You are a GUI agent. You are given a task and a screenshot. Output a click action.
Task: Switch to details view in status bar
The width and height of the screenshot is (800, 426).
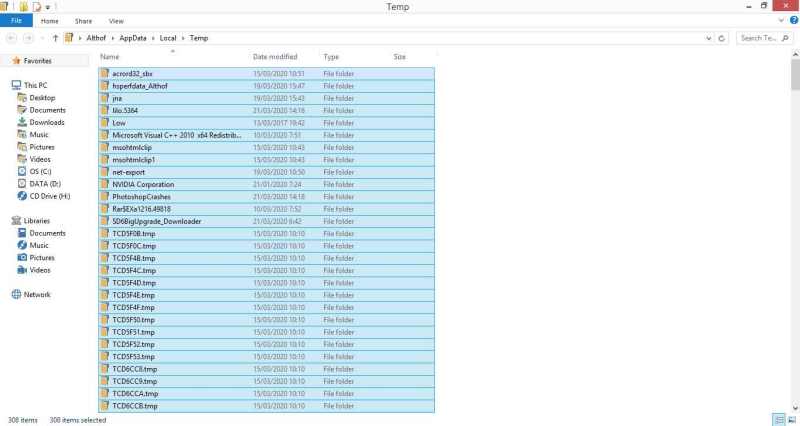tap(779, 420)
